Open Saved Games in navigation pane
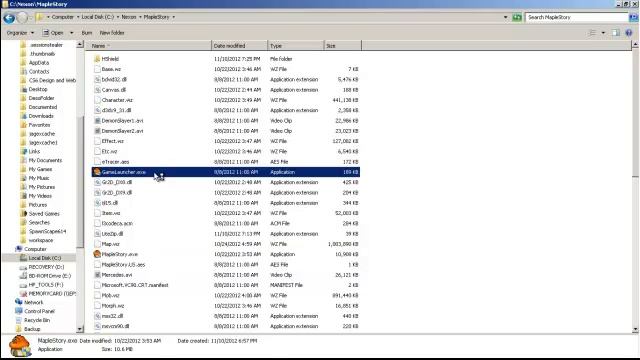 point(44,213)
